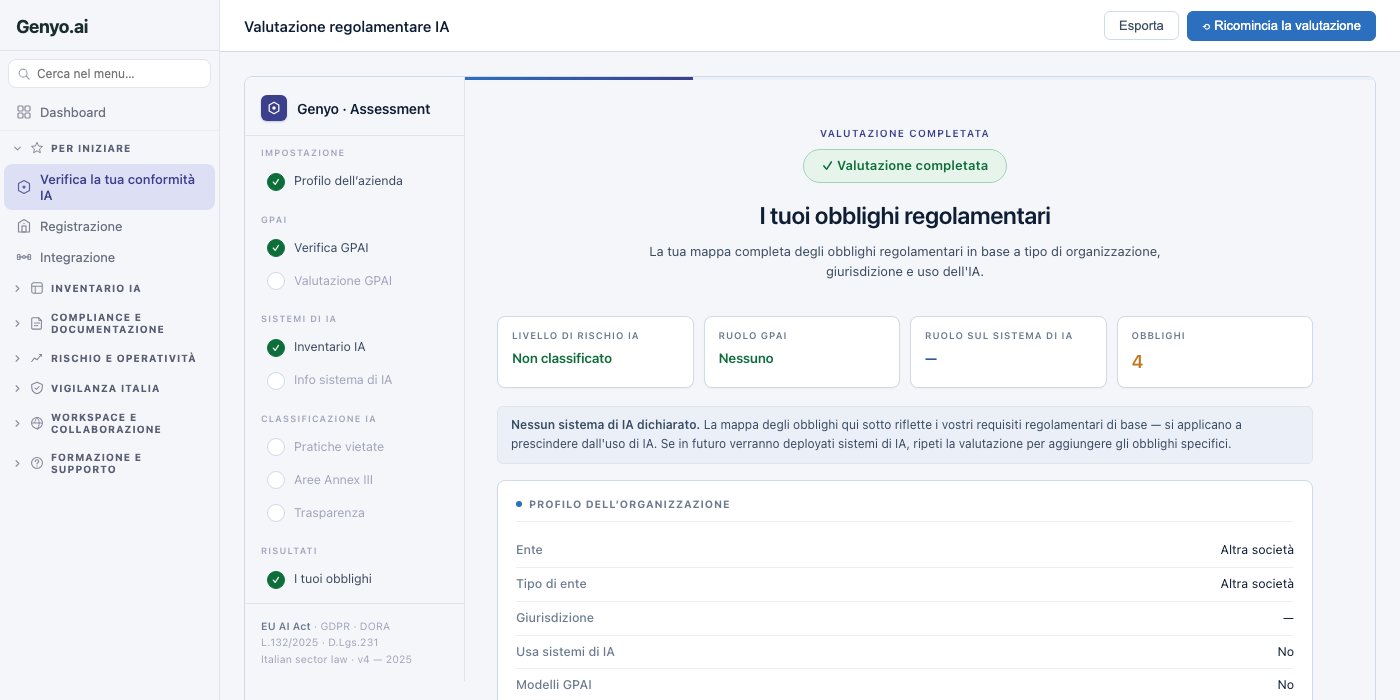Expand the Compliance e documentazione chevron
Image resolution: width=1400 pixels, height=700 pixels.
tap(18, 323)
